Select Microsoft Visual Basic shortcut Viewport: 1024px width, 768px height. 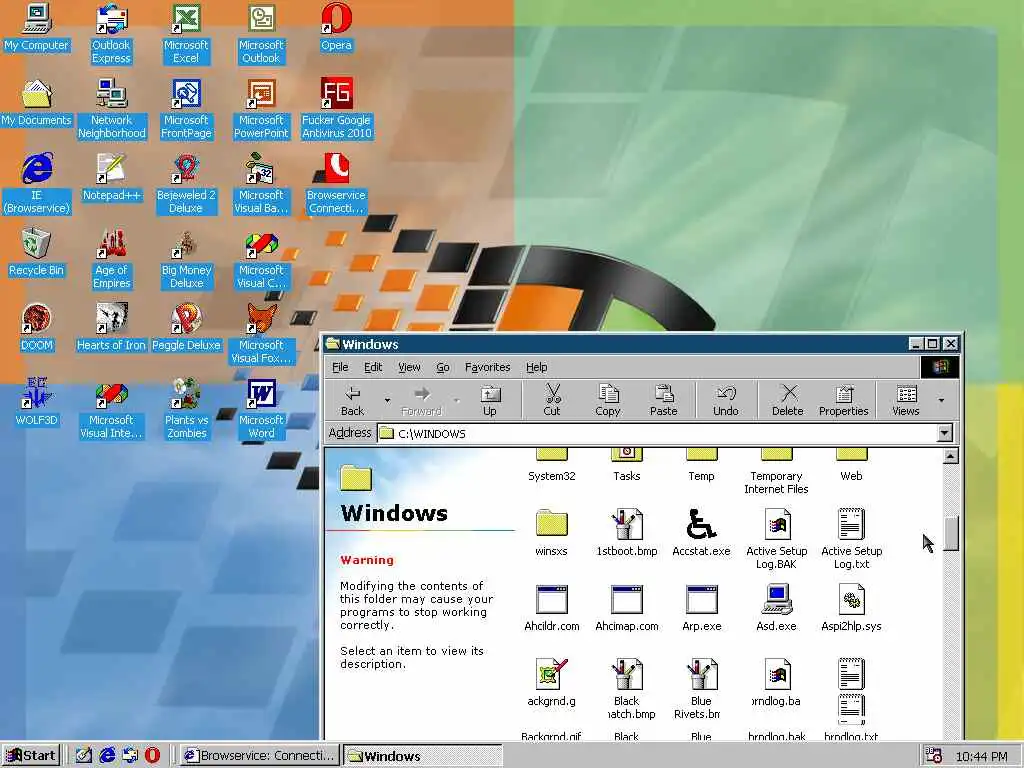pos(261,184)
